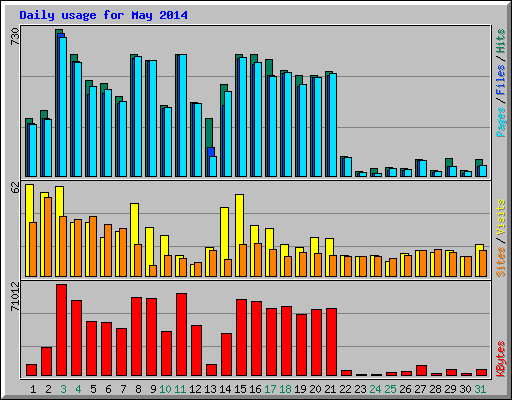Click day 24 on the x-axis

point(375,389)
